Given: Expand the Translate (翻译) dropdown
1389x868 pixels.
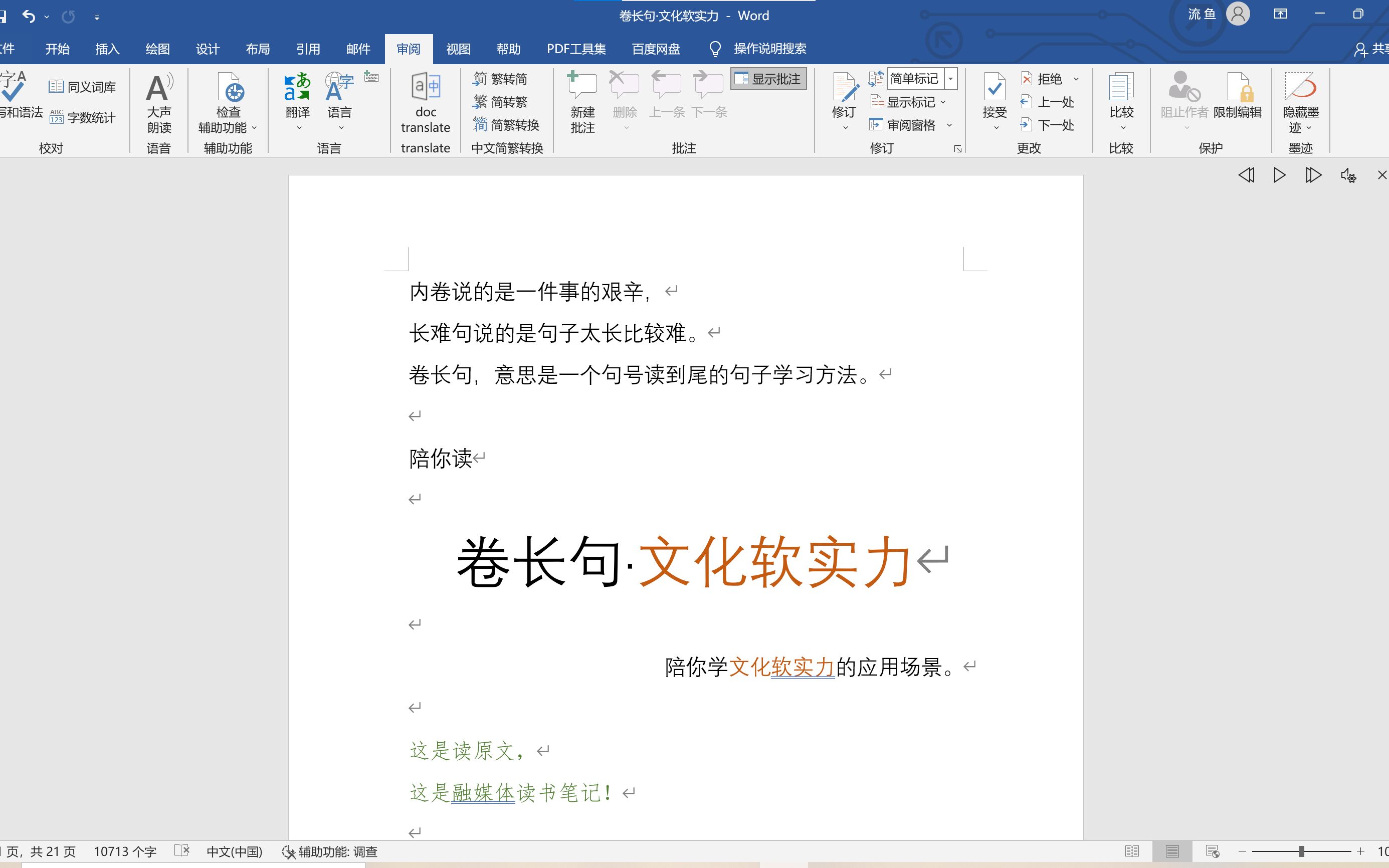Looking at the screenshot, I should (x=298, y=127).
